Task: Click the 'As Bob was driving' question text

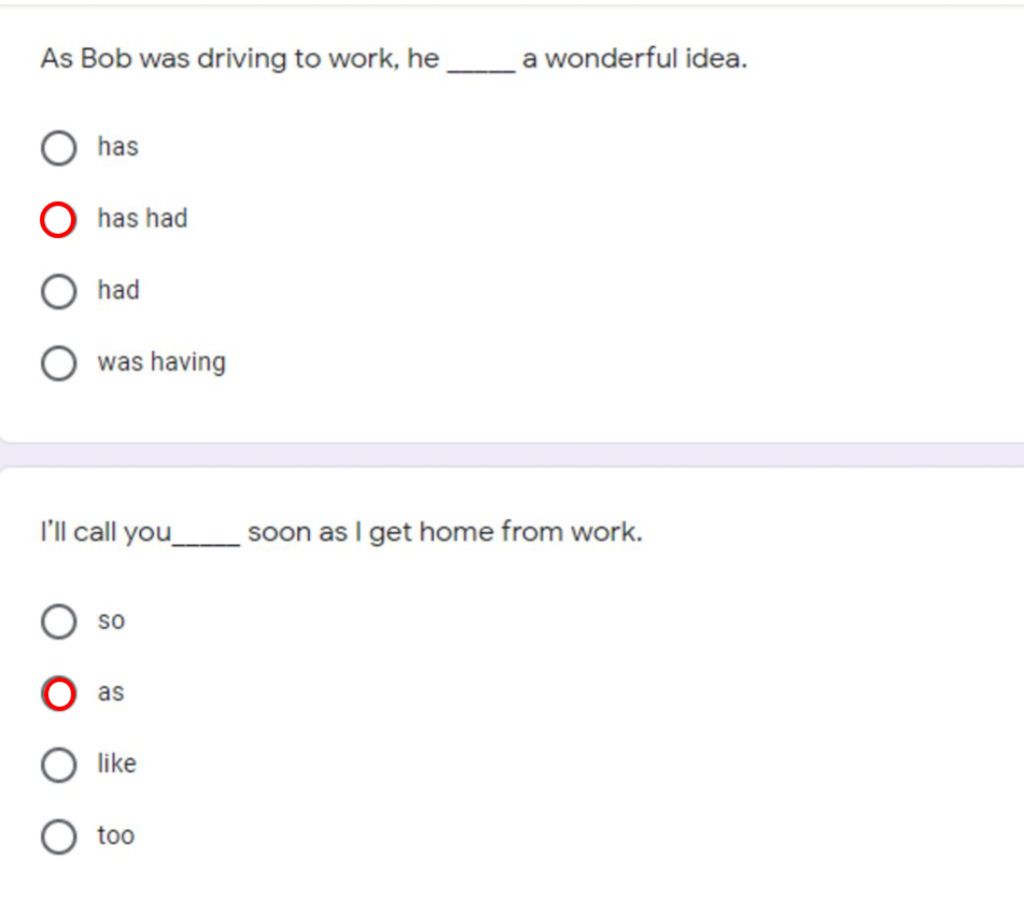Action: 394,59
